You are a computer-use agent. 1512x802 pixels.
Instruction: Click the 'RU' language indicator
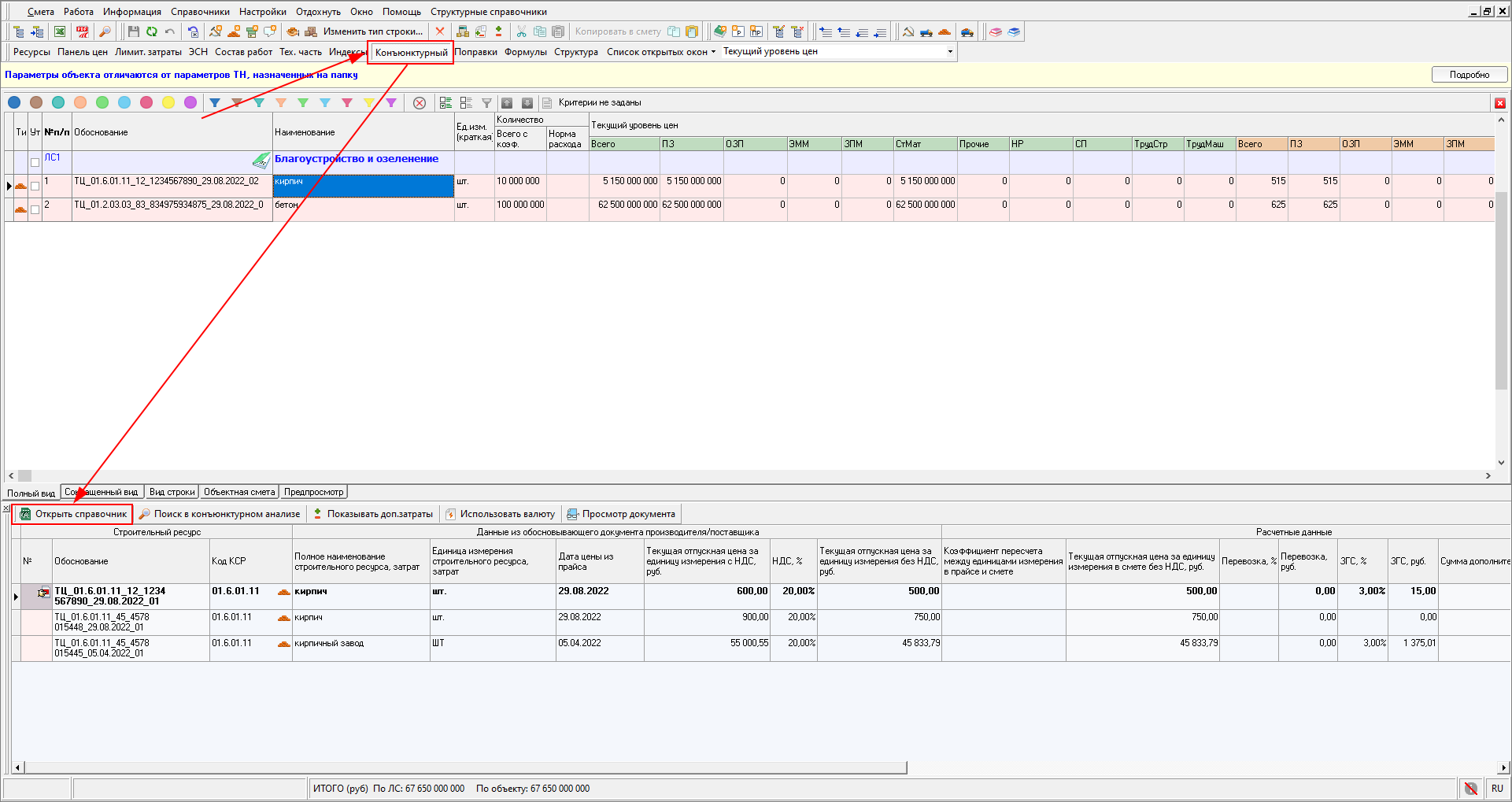point(1497,788)
